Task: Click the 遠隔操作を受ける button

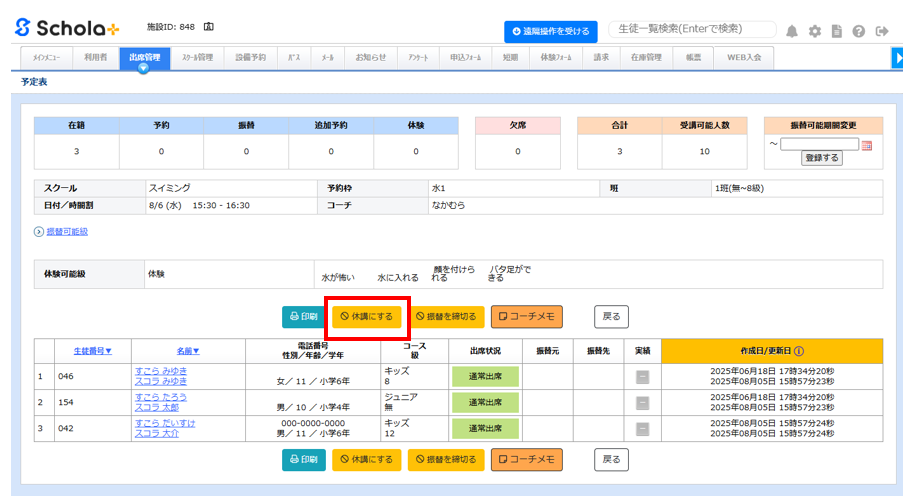Action: click(550, 31)
